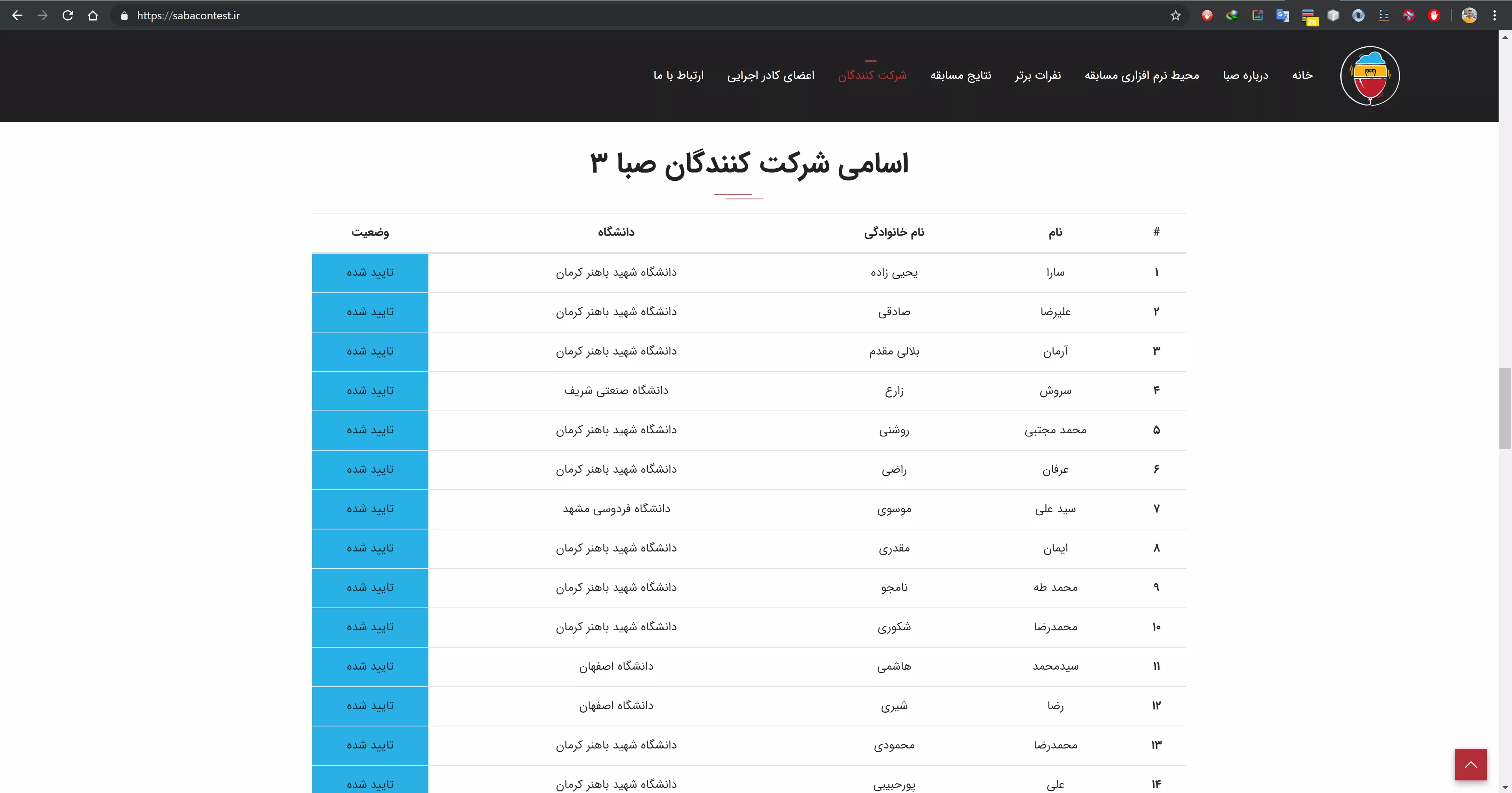Image resolution: width=1512 pixels, height=793 pixels.
Task: Open the نفرات برتر menu item
Action: 1038,75
